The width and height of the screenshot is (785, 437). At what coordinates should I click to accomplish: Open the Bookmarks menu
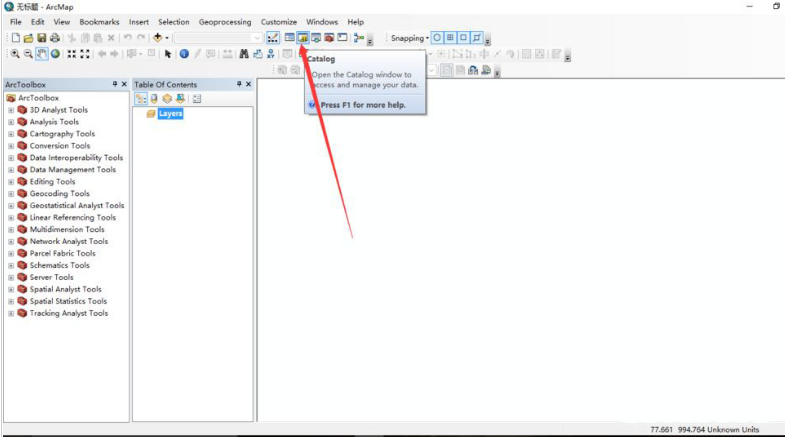99,22
